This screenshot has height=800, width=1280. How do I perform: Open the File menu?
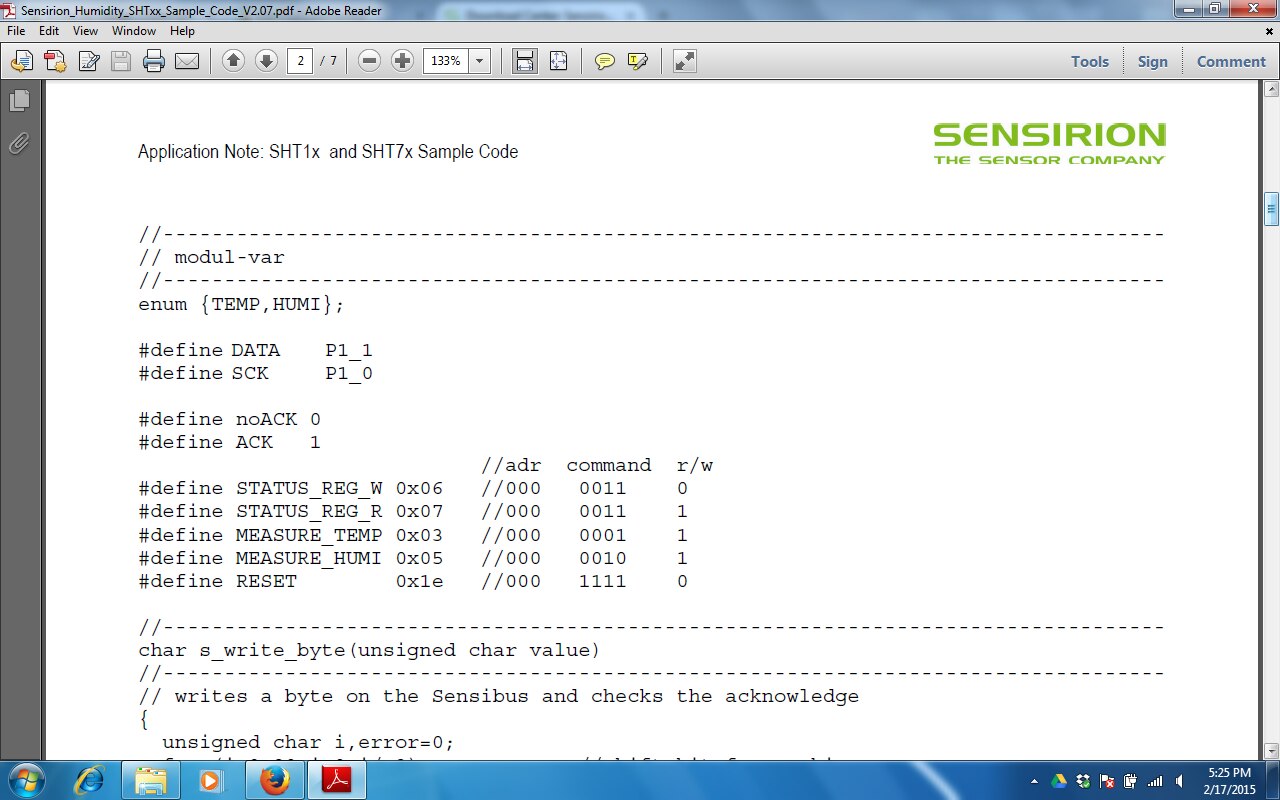16,31
